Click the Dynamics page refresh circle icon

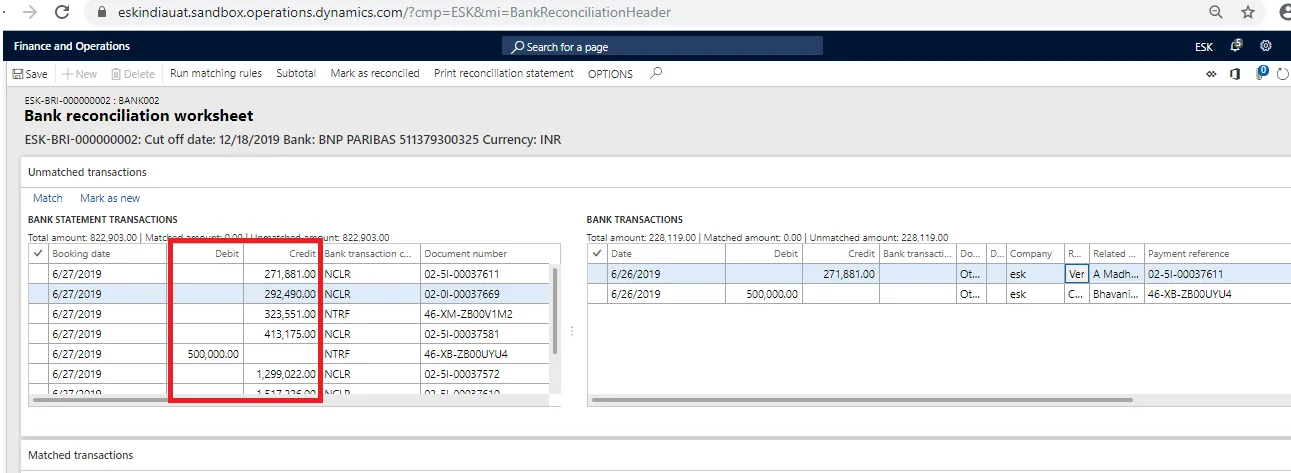(1283, 74)
